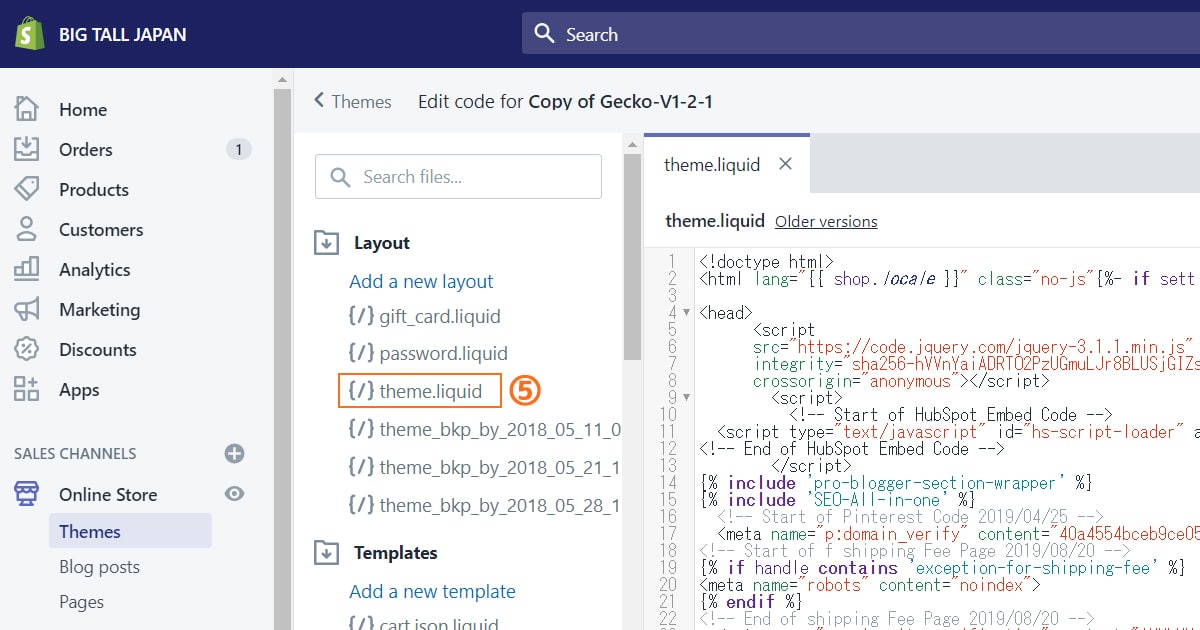
Task: Click the SALES CHANNELS heading
Action: pyautogui.click(x=75, y=454)
